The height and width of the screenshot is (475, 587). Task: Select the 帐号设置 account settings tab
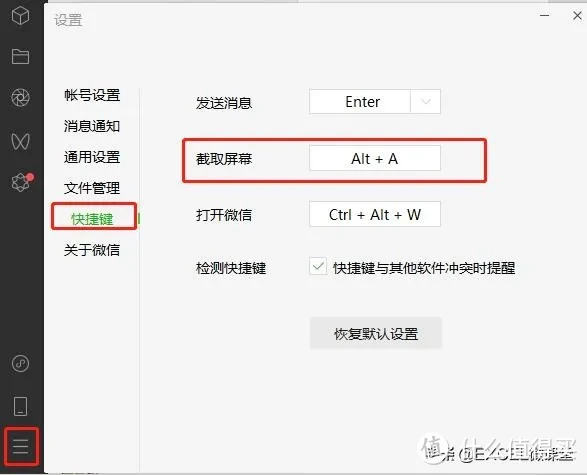point(92,95)
